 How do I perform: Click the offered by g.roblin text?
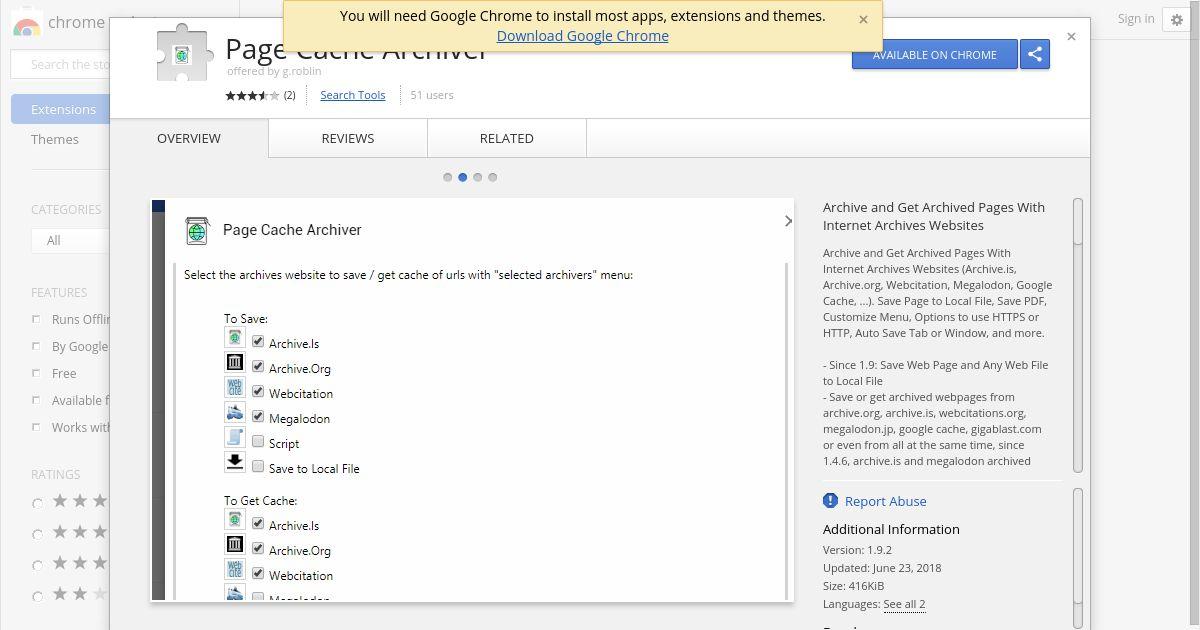coord(274,71)
